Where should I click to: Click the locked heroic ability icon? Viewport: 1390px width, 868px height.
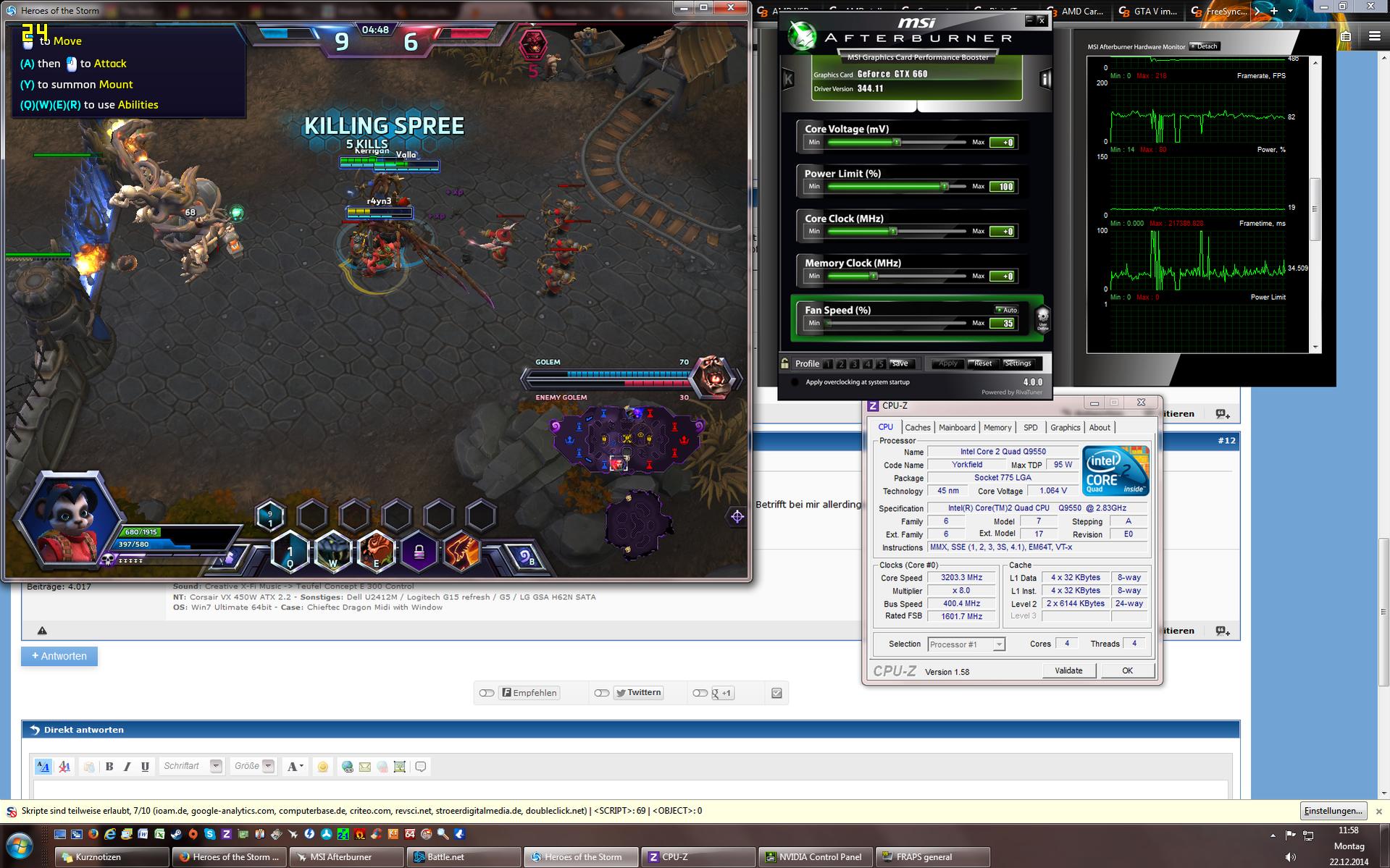419,553
